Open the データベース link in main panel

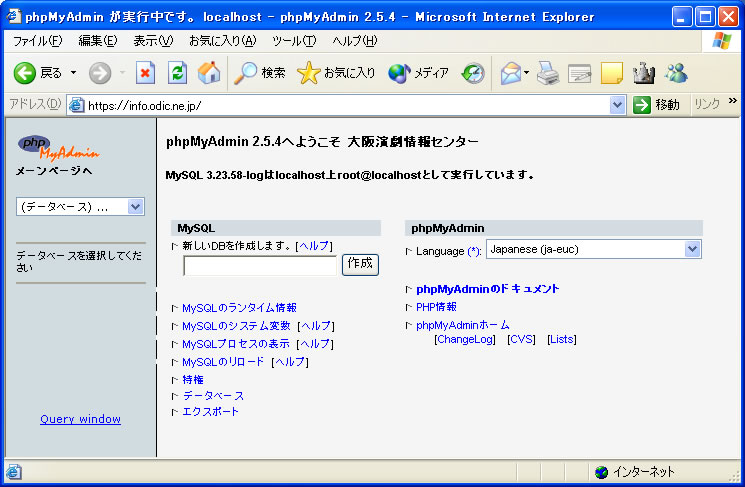click(x=213, y=396)
